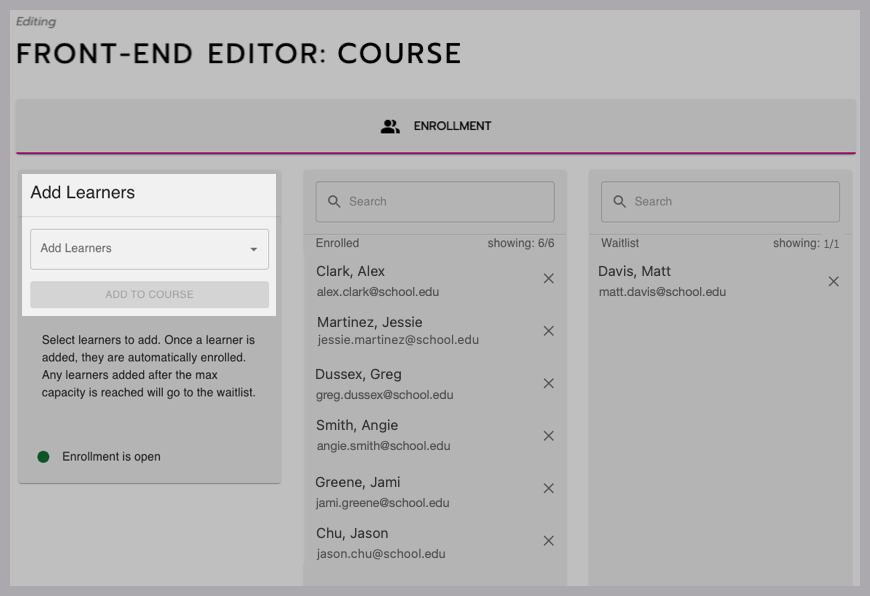Focus the Waitlist search field
Viewport: 870px width, 596px height.
(x=730, y=202)
